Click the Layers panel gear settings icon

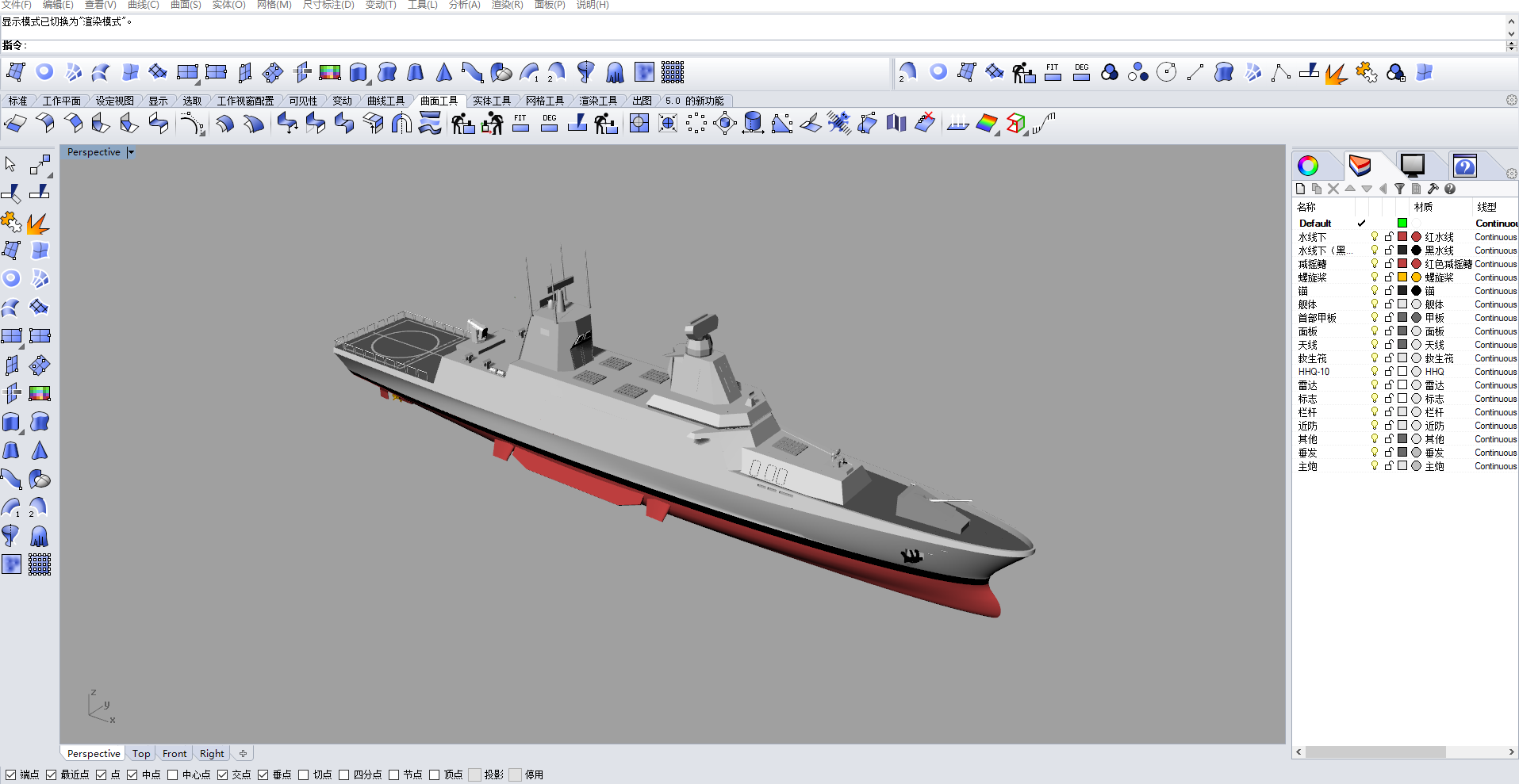pyautogui.click(x=1511, y=173)
